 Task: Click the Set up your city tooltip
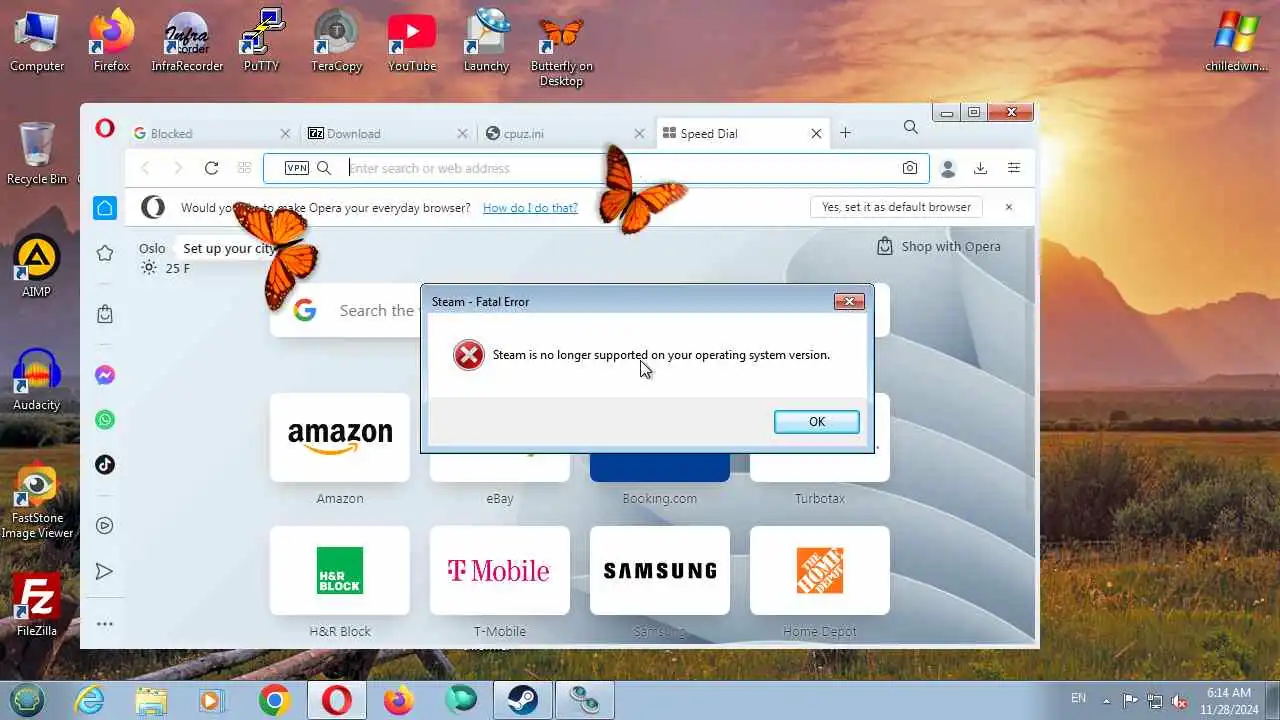[229, 248]
